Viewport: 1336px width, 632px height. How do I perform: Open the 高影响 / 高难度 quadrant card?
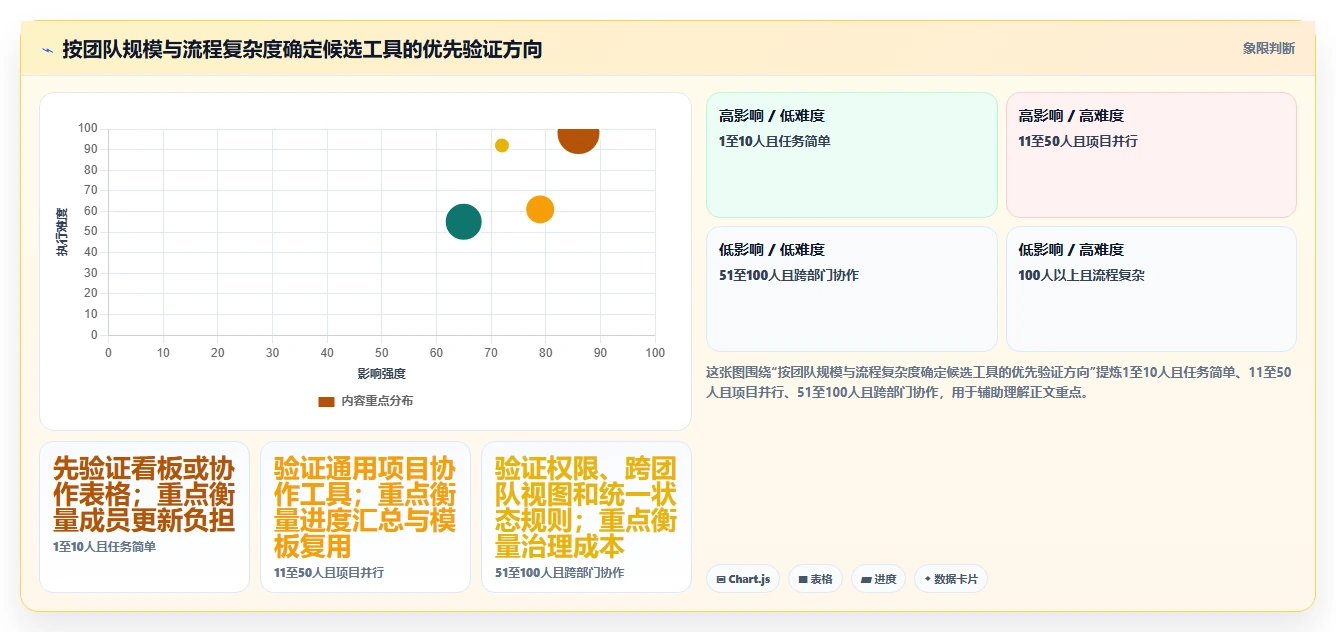coord(1151,155)
